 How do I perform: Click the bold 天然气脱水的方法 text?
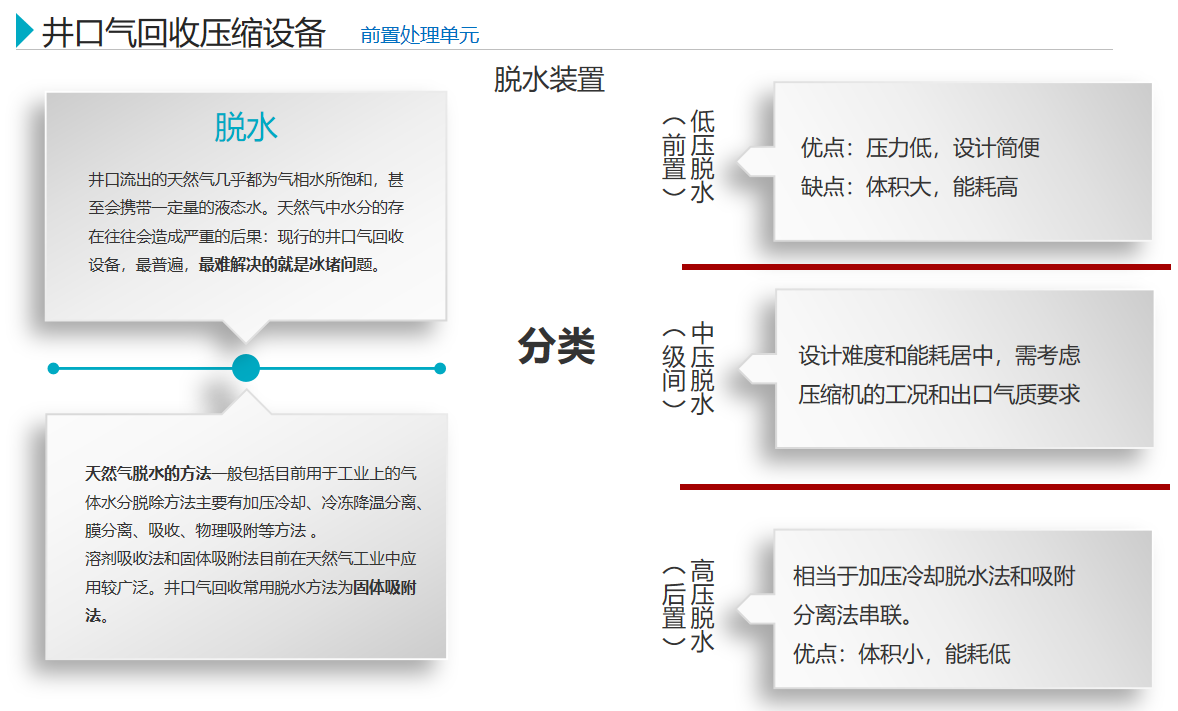(148, 473)
